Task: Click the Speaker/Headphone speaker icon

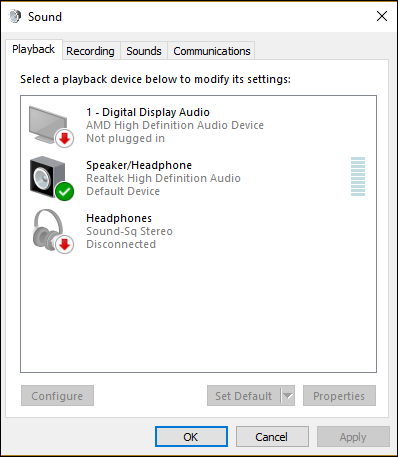Action: [x=52, y=178]
